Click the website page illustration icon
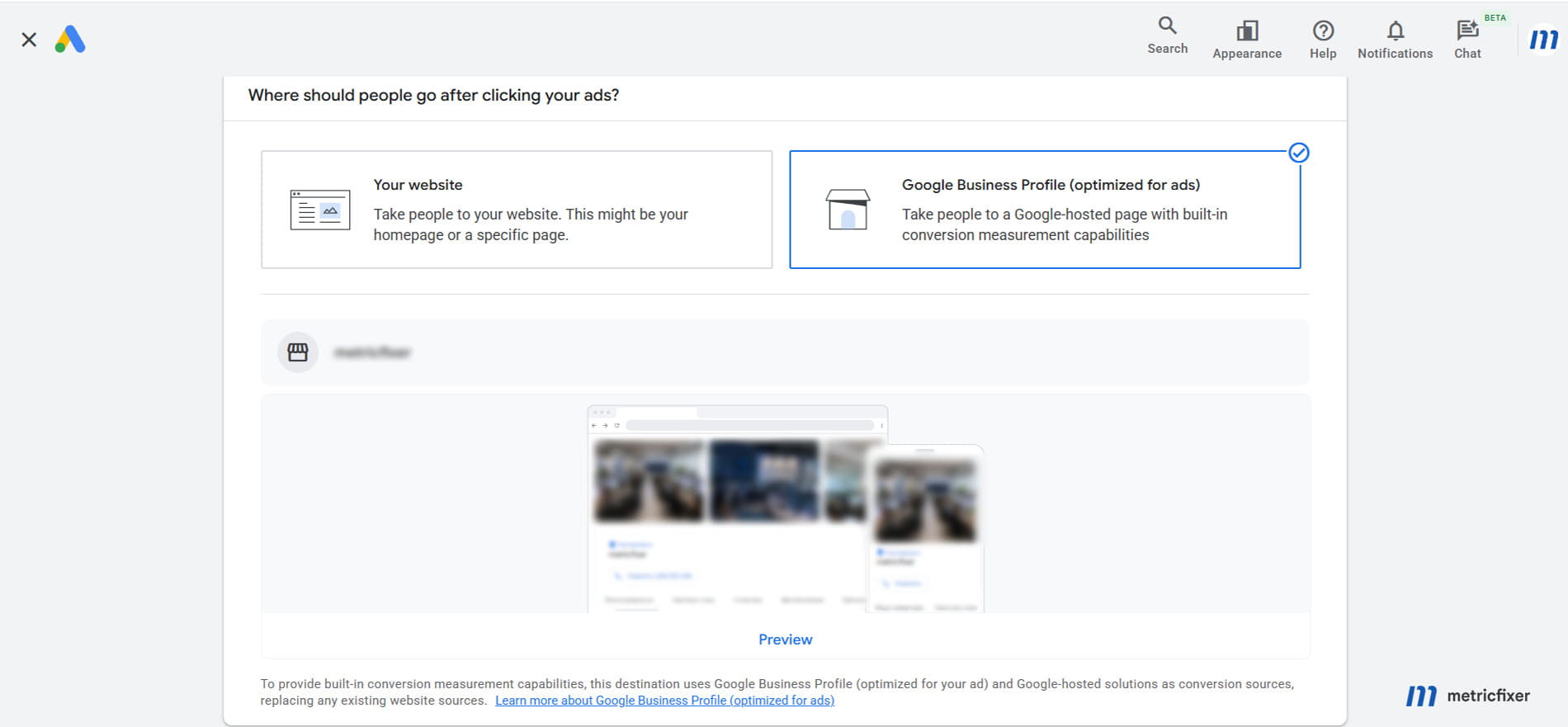Image resolution: width=1568 pixels, height=727 pixels. 320,210
